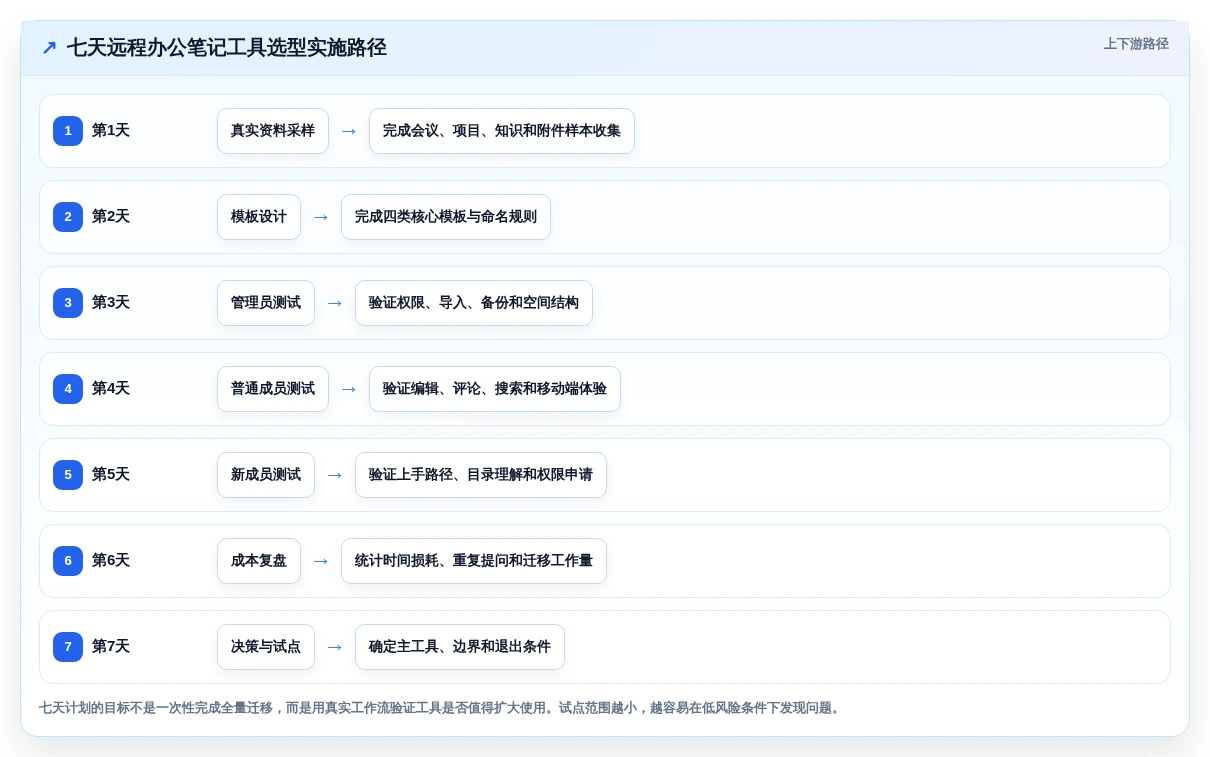Screen dimensions: 1210x757
Task: Select step number badge 2
Action: pos(68,217)
